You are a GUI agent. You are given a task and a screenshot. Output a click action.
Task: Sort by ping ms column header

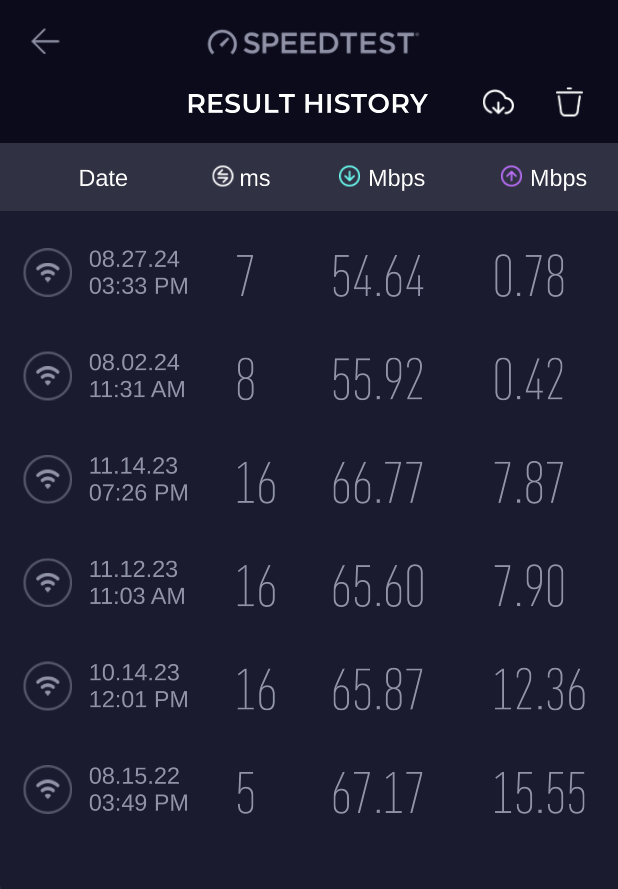241,178
